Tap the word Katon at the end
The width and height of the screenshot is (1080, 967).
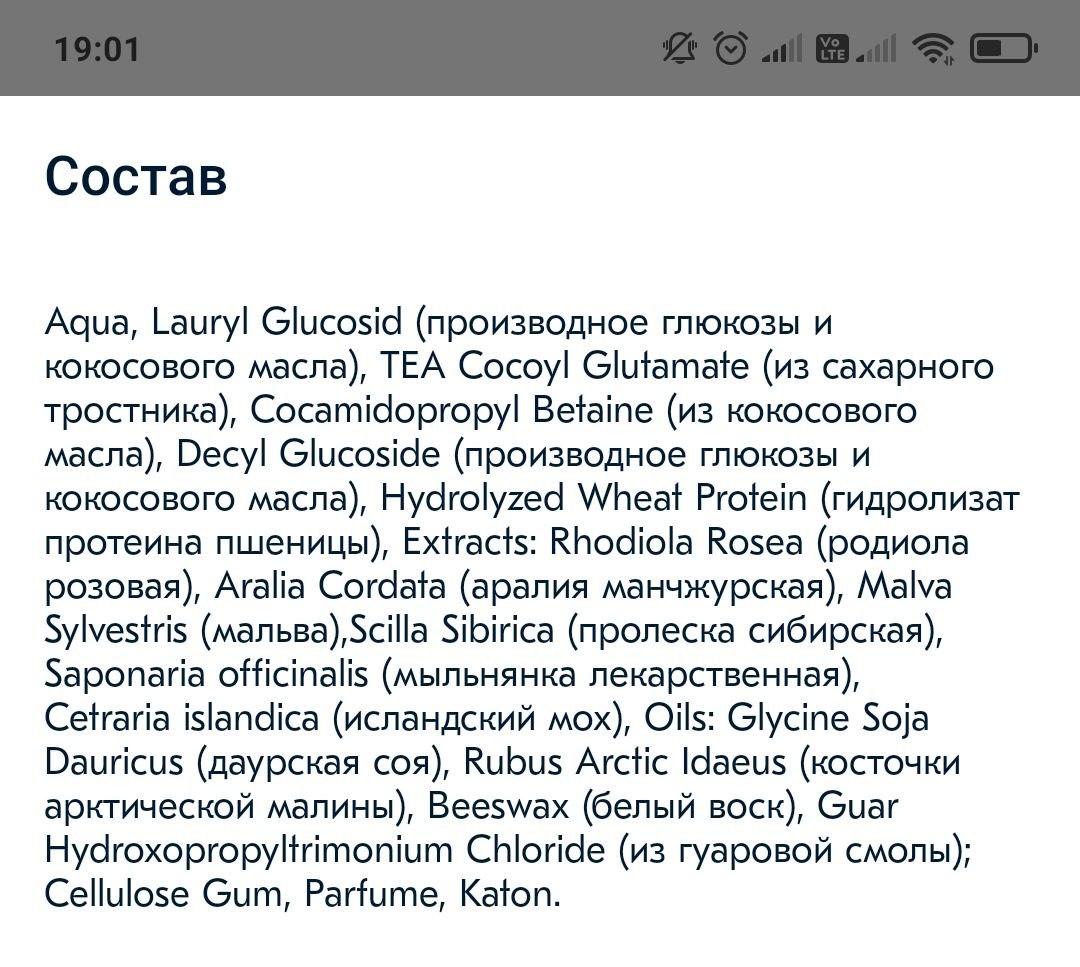coord(506,894)
